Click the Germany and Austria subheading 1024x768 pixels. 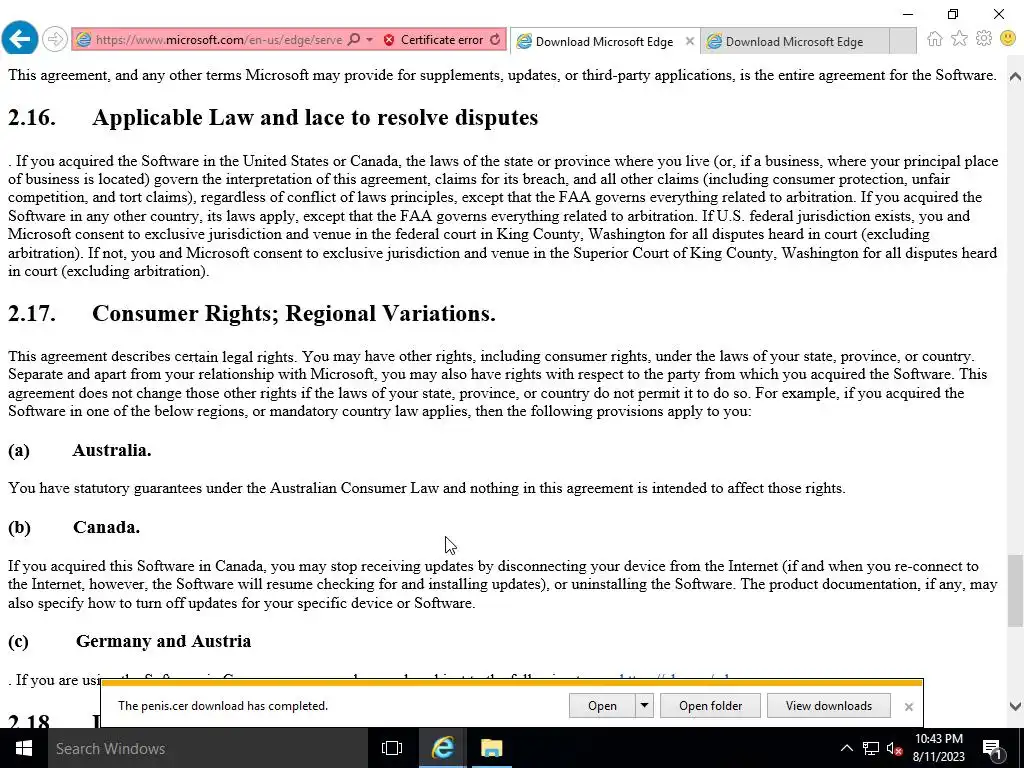point(163,641)
